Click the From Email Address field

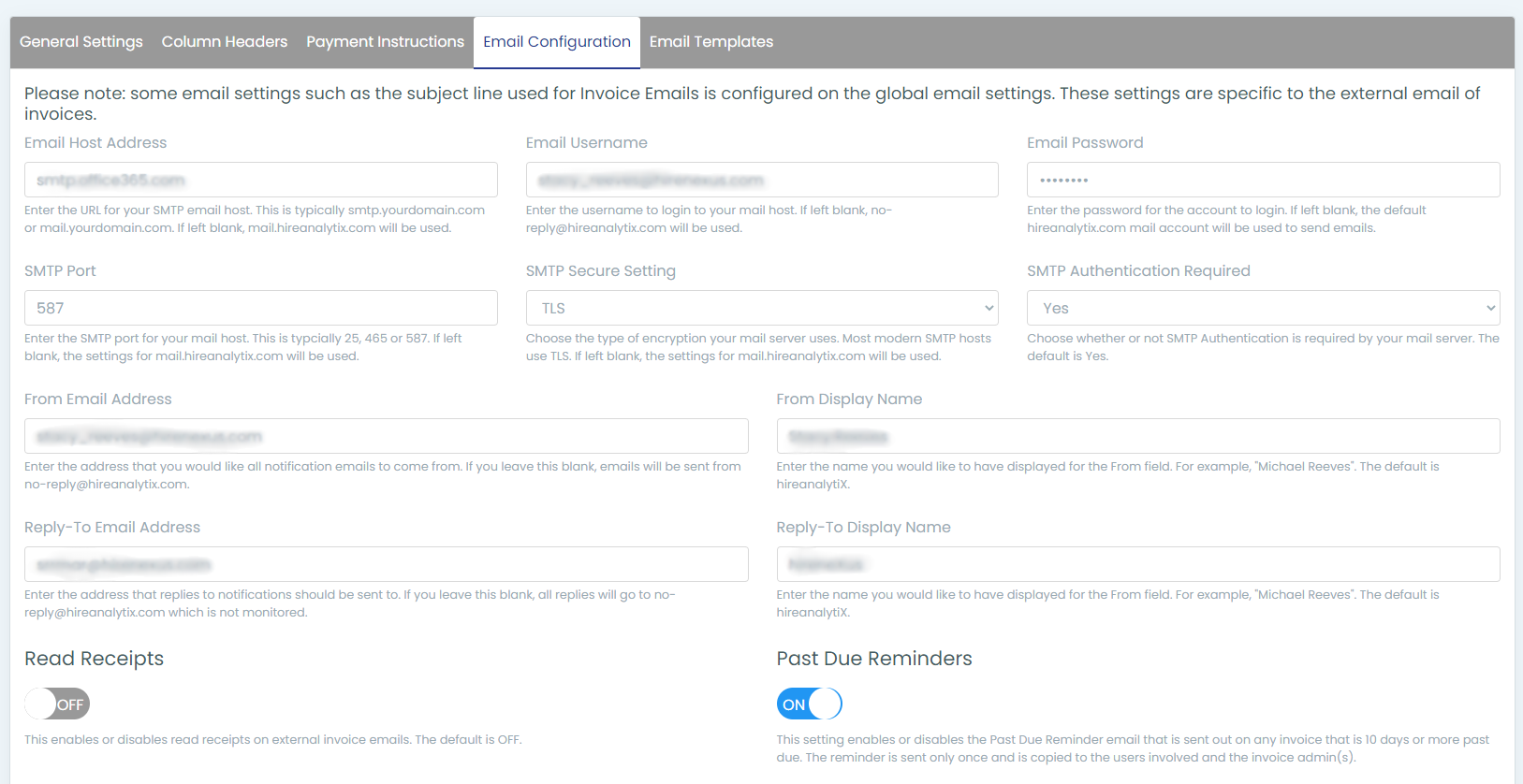[x=387, y=436]
